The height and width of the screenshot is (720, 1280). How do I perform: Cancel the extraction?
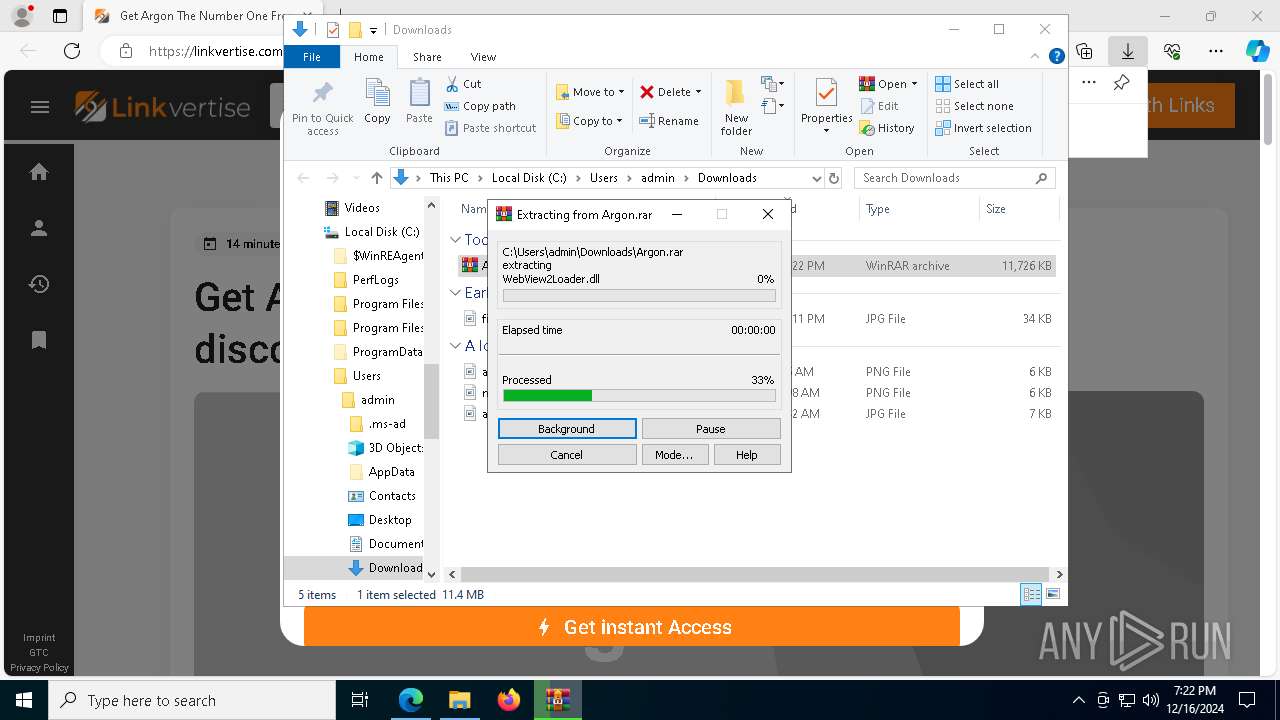pos(567,455)
